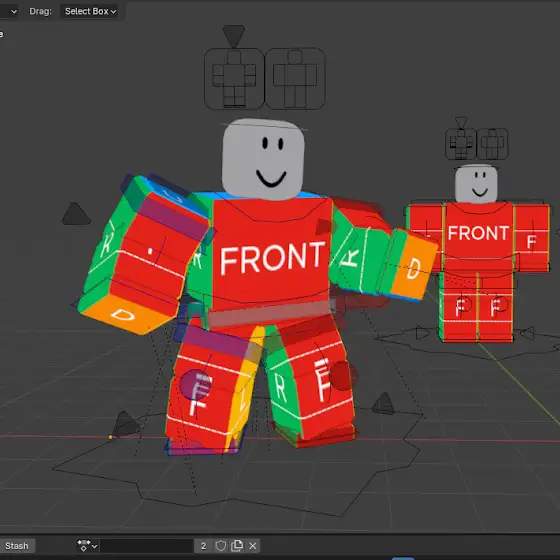Screen dimensions: 560x560
Task: Click the downward cone marker above large rig
Action: click(234, 36)
